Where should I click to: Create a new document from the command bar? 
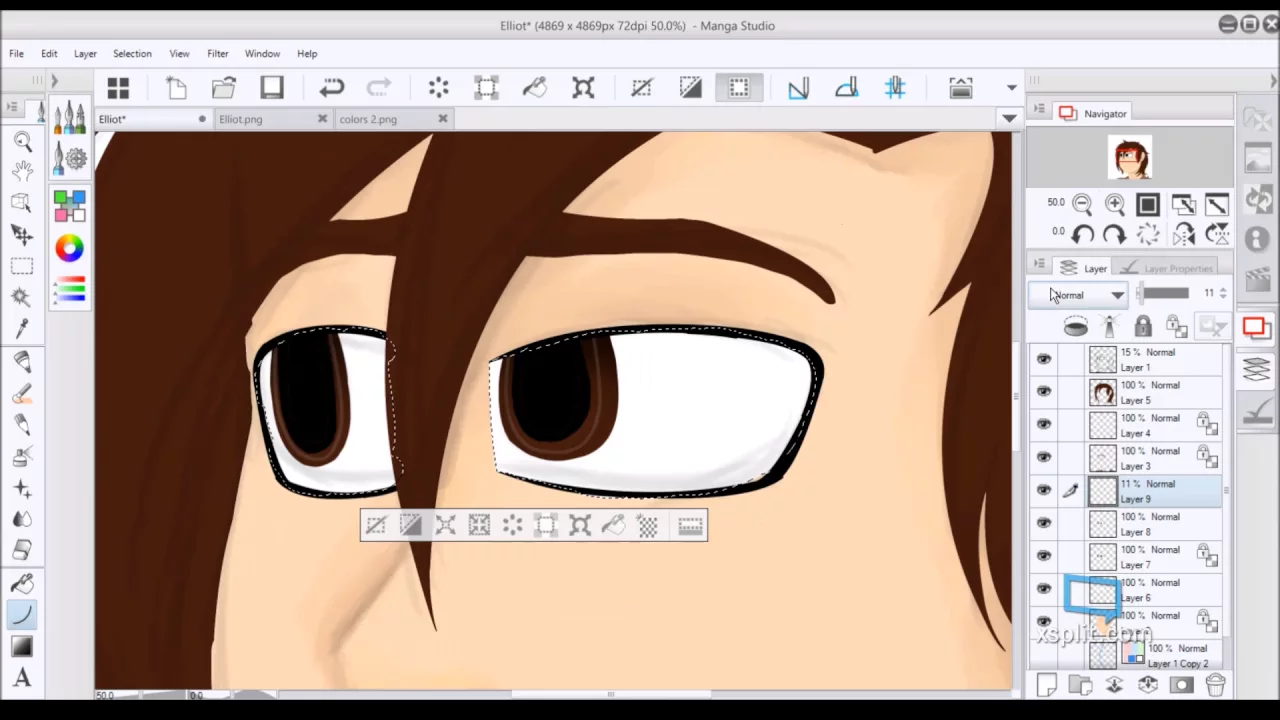pos(176,88)
